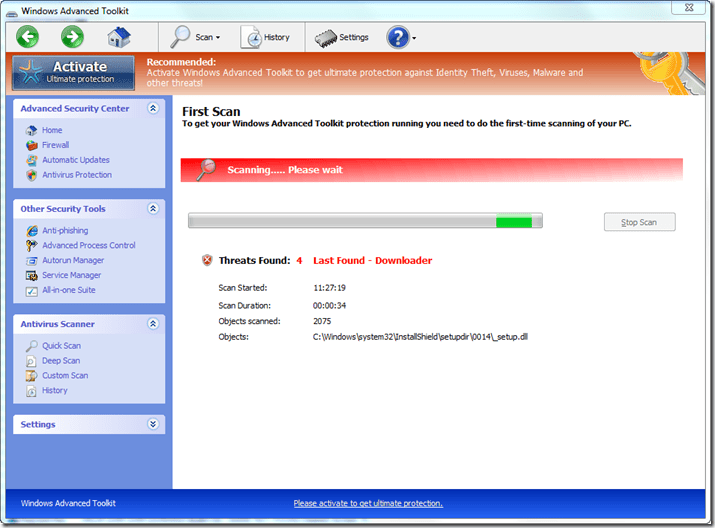This screenshot has height=528, width=715.
Task: Collapse the Other Security Tools panel
Action: pos(152,209)
